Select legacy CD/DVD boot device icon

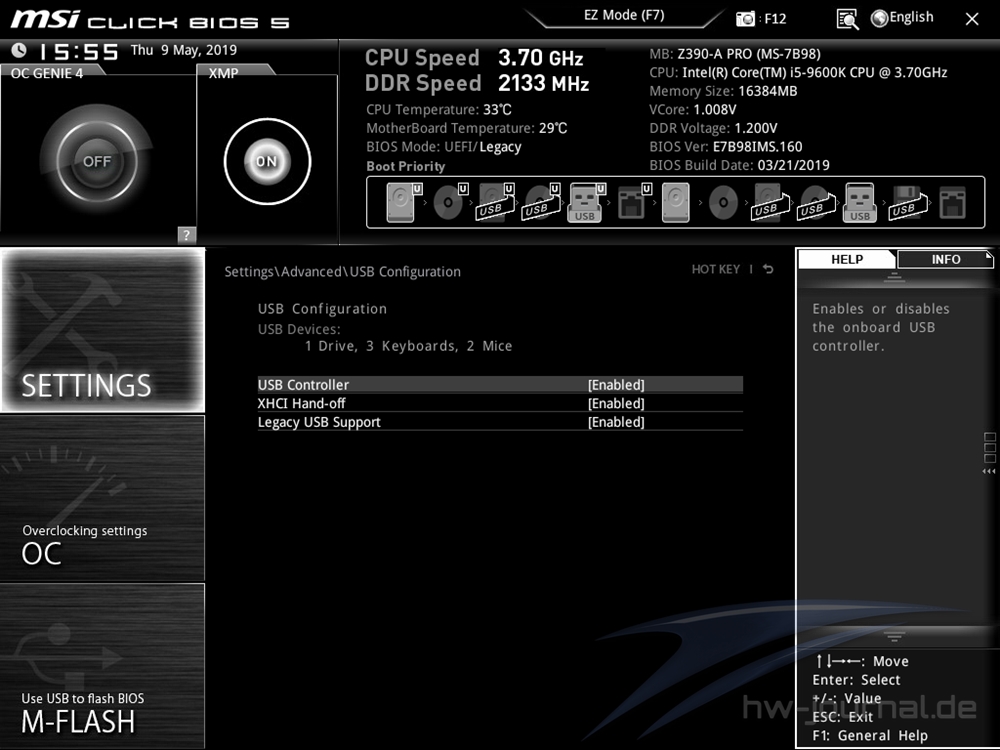coord(723,202)
